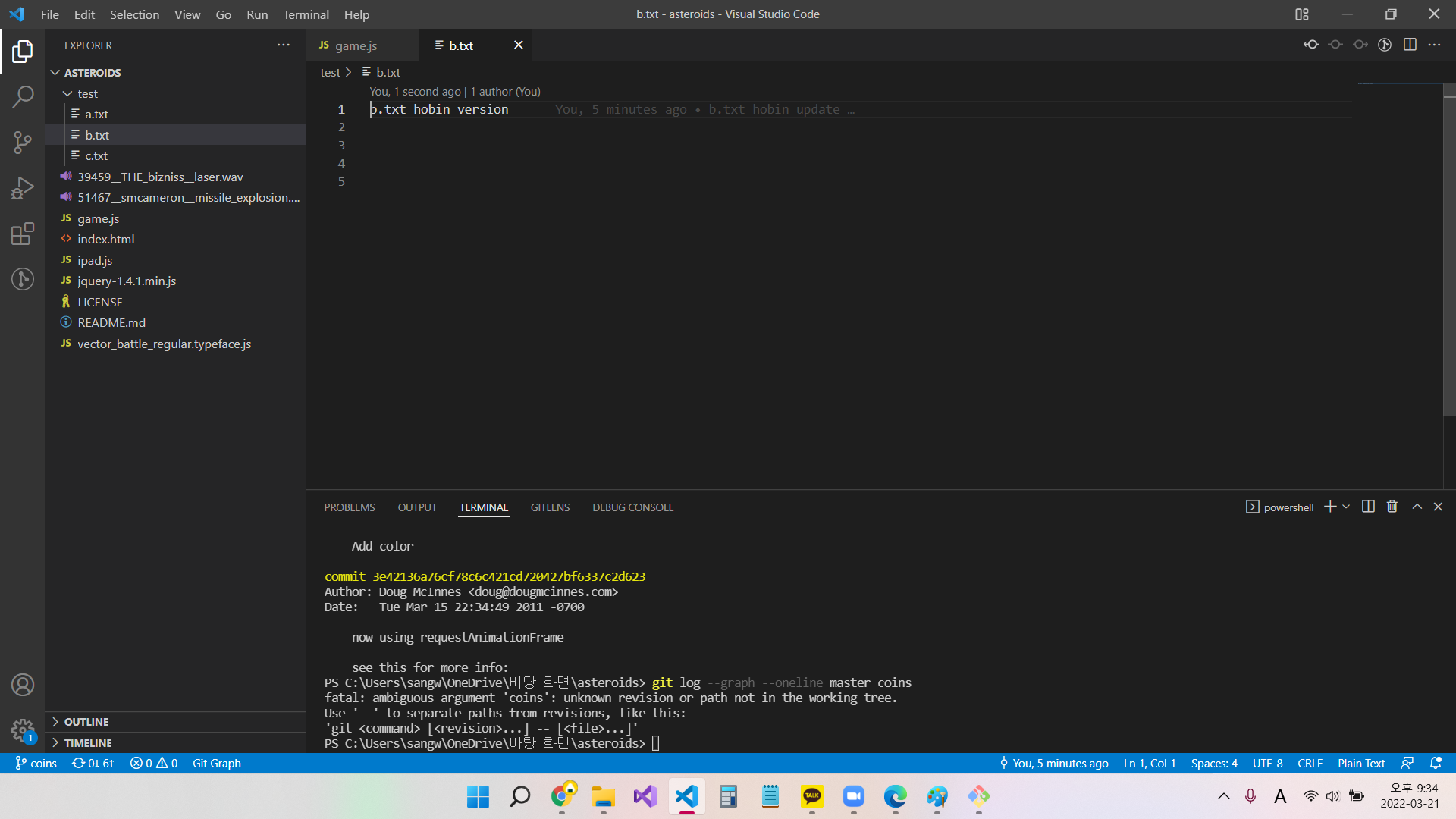The height and width of the screenshot is (819, 1456).
Task: Split the terminal panel
Action: click(x=1368, y=507)
